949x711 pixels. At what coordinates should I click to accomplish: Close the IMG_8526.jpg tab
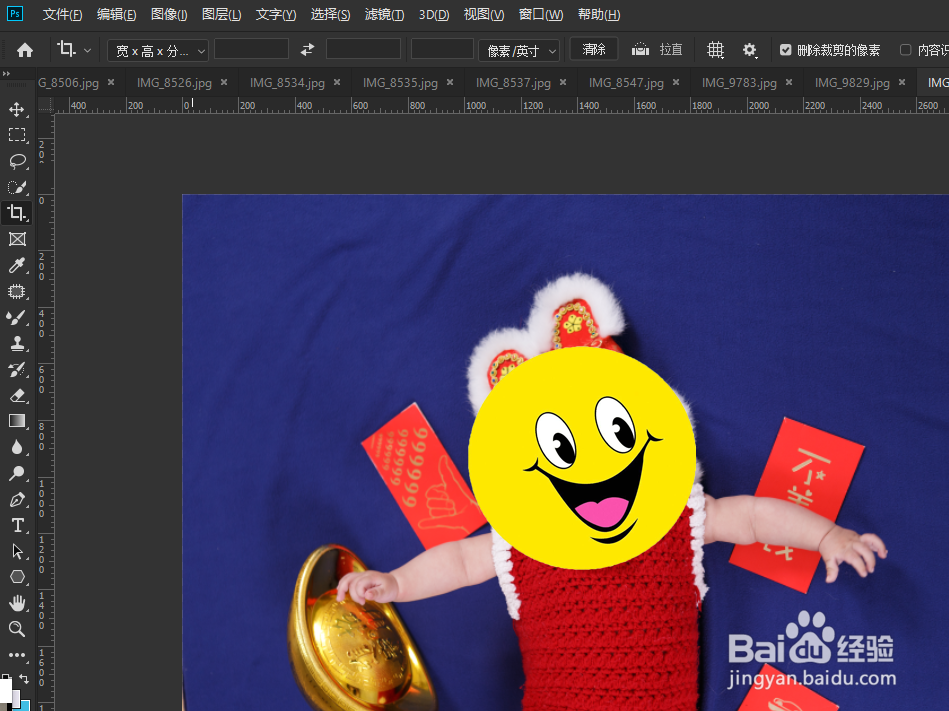pos(224,82)
